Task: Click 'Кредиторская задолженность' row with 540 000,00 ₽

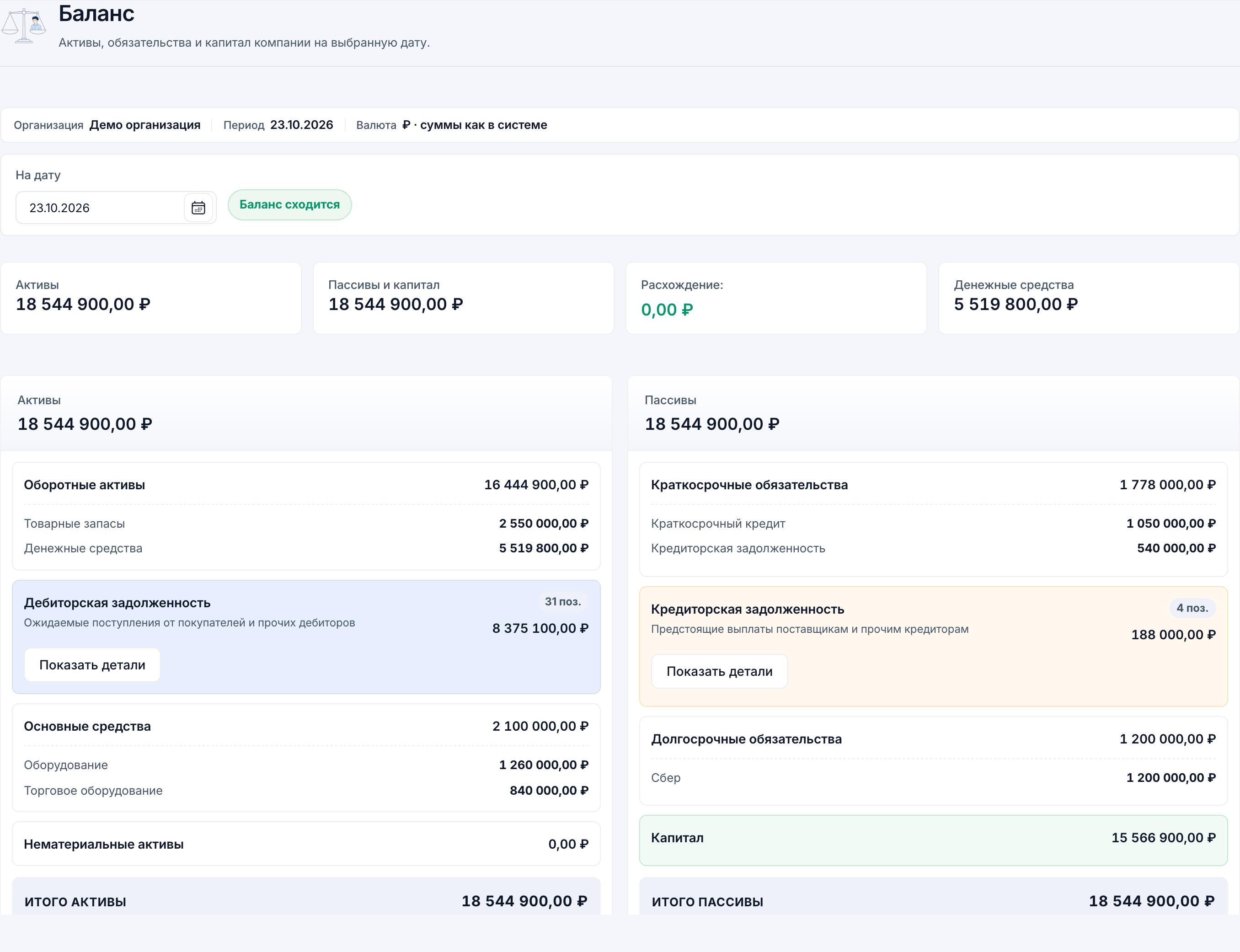Action: point(933,549)
